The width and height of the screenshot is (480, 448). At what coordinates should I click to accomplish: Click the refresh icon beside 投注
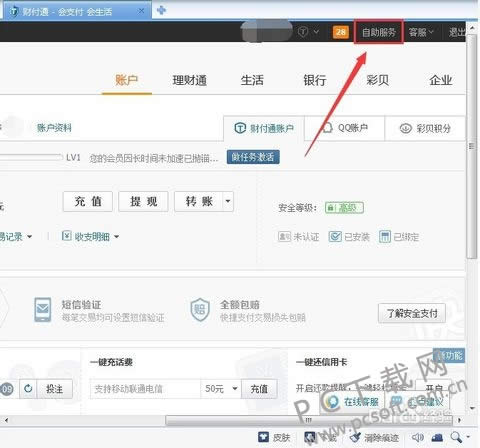point(28,389)
